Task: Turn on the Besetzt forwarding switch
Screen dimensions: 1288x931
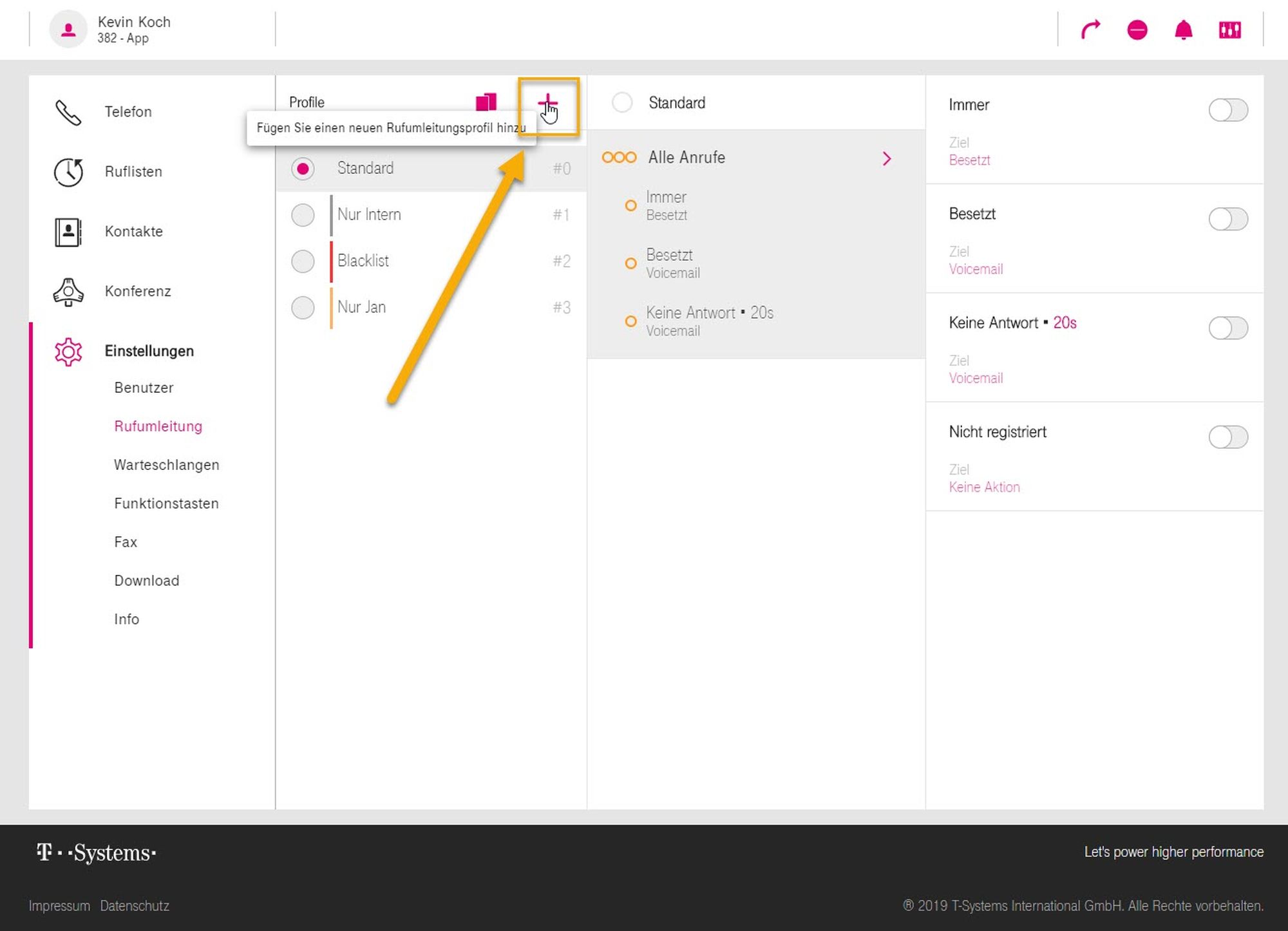Action: tap(1227, 219)
